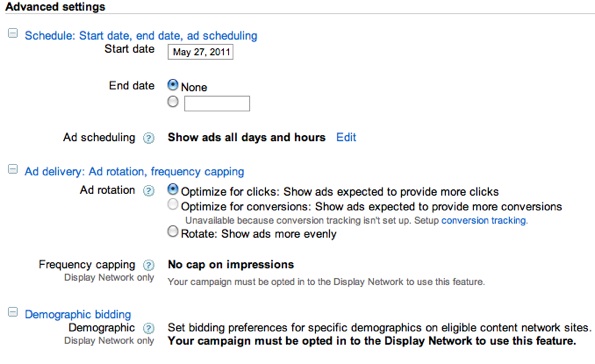Choose Optimize for clicks ad rotation
Viewport: 595px width, 364px height.
pyautogui.click(x=173, y=189)
